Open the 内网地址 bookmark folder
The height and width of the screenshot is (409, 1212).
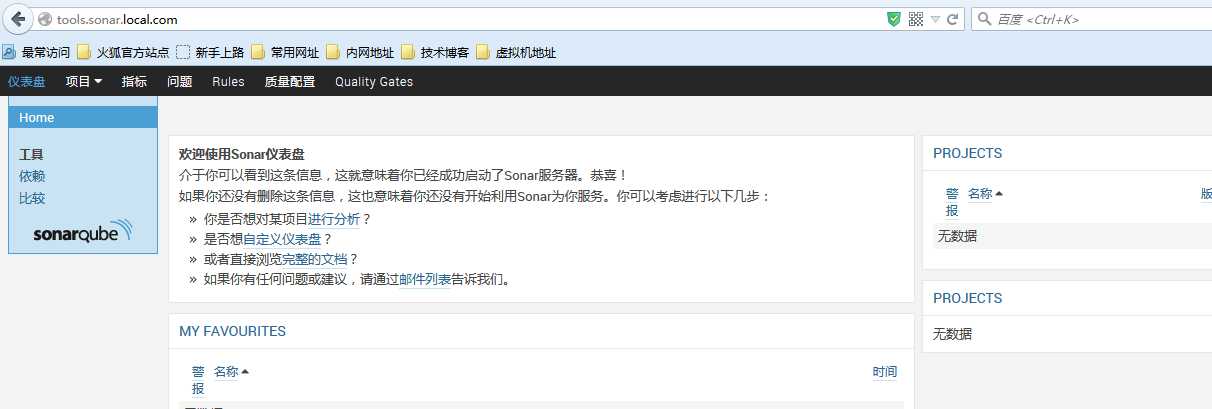360,52
